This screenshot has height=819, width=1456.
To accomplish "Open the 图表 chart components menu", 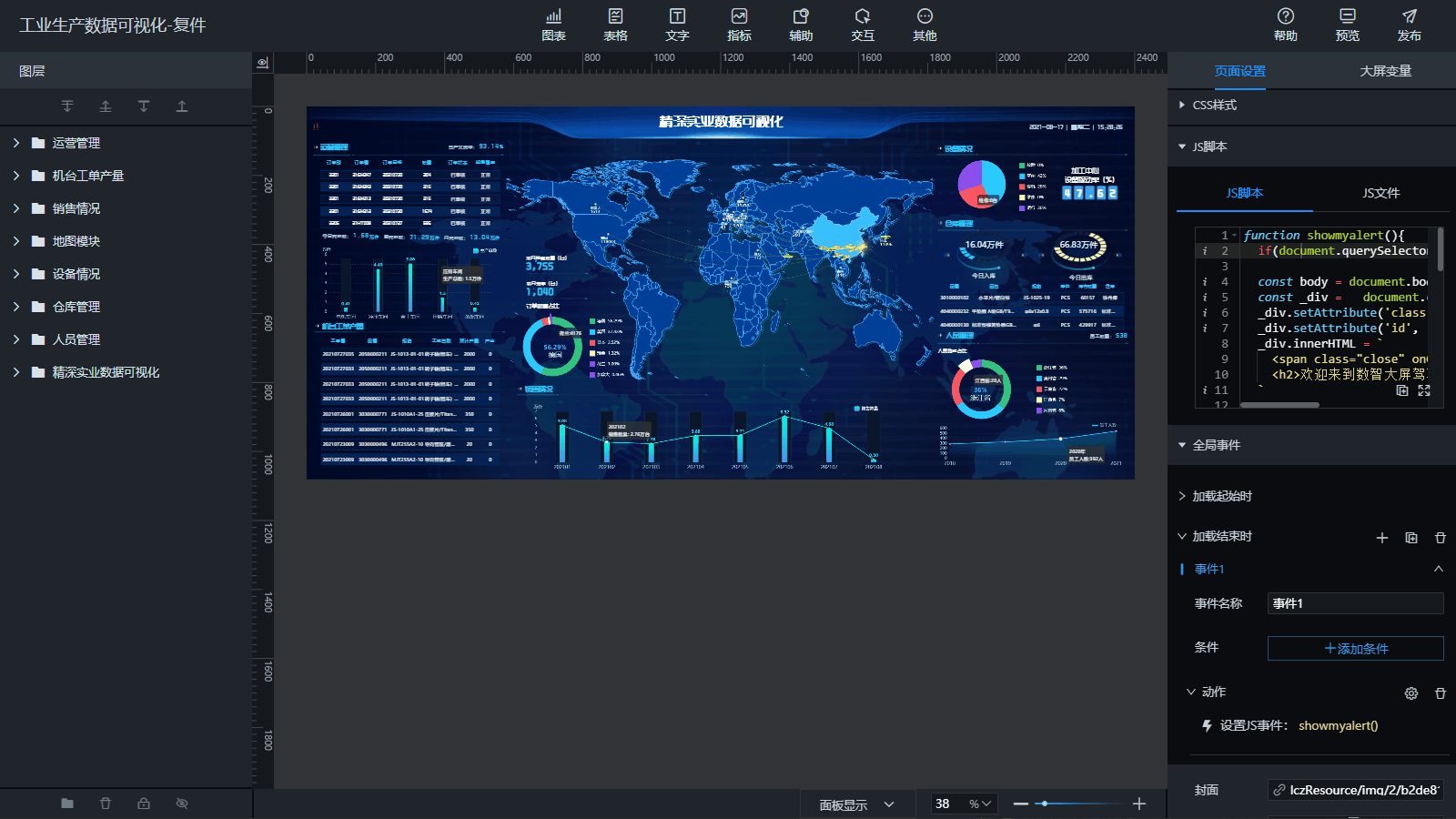I will (553, 25).
